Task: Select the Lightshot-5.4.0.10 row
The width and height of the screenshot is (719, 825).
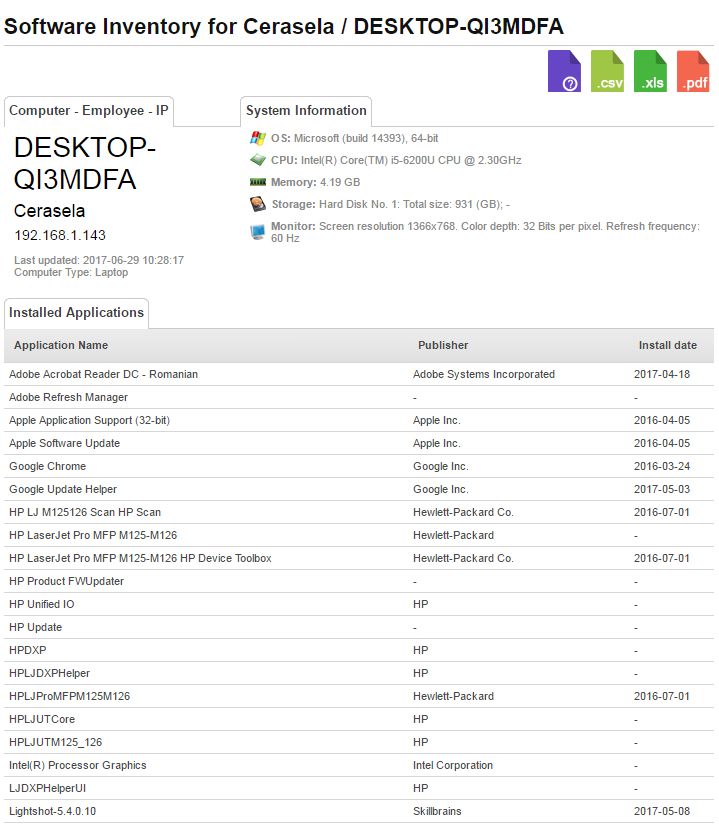Action: (359, 811)
